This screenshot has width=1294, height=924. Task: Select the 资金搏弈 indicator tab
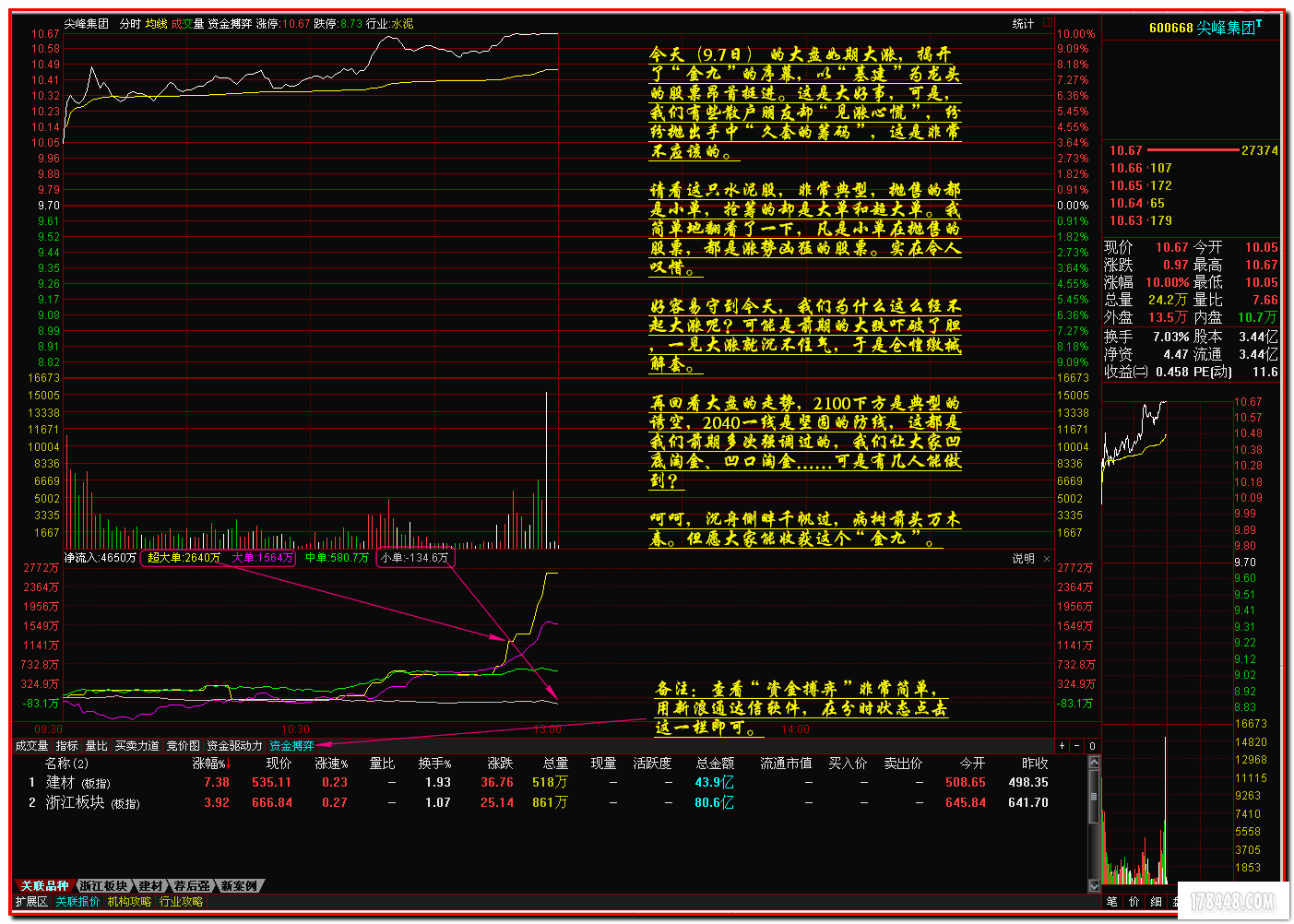(x=291, y=746)
